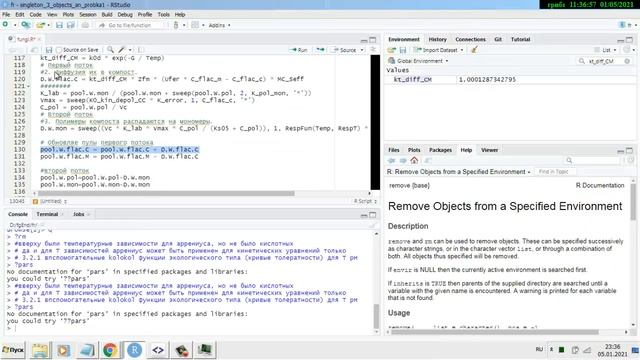Screen dimensions: 640x360
Task: Open the Import Dataset dropdown
Action: click(438, 50)
